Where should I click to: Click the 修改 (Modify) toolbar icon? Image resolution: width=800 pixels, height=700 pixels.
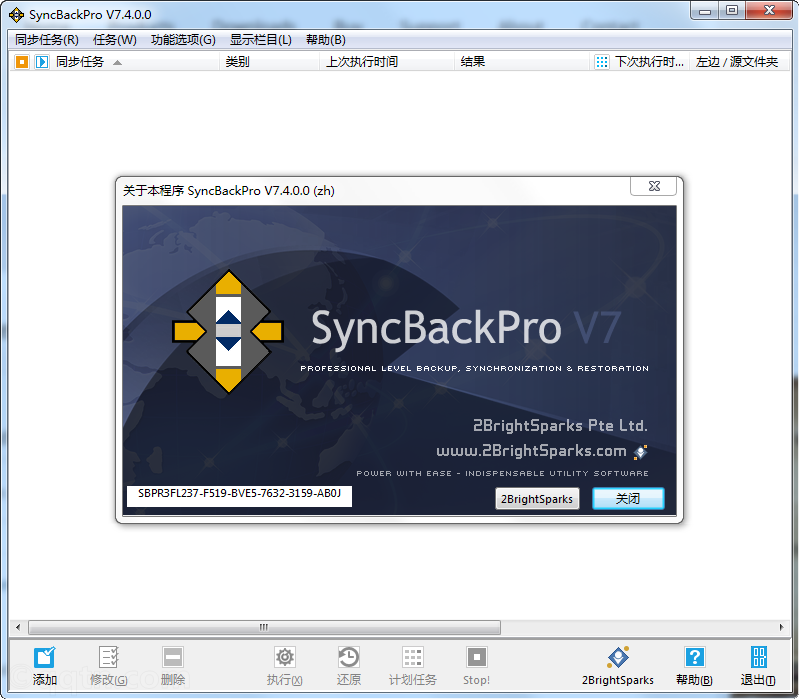pos(109,657)
